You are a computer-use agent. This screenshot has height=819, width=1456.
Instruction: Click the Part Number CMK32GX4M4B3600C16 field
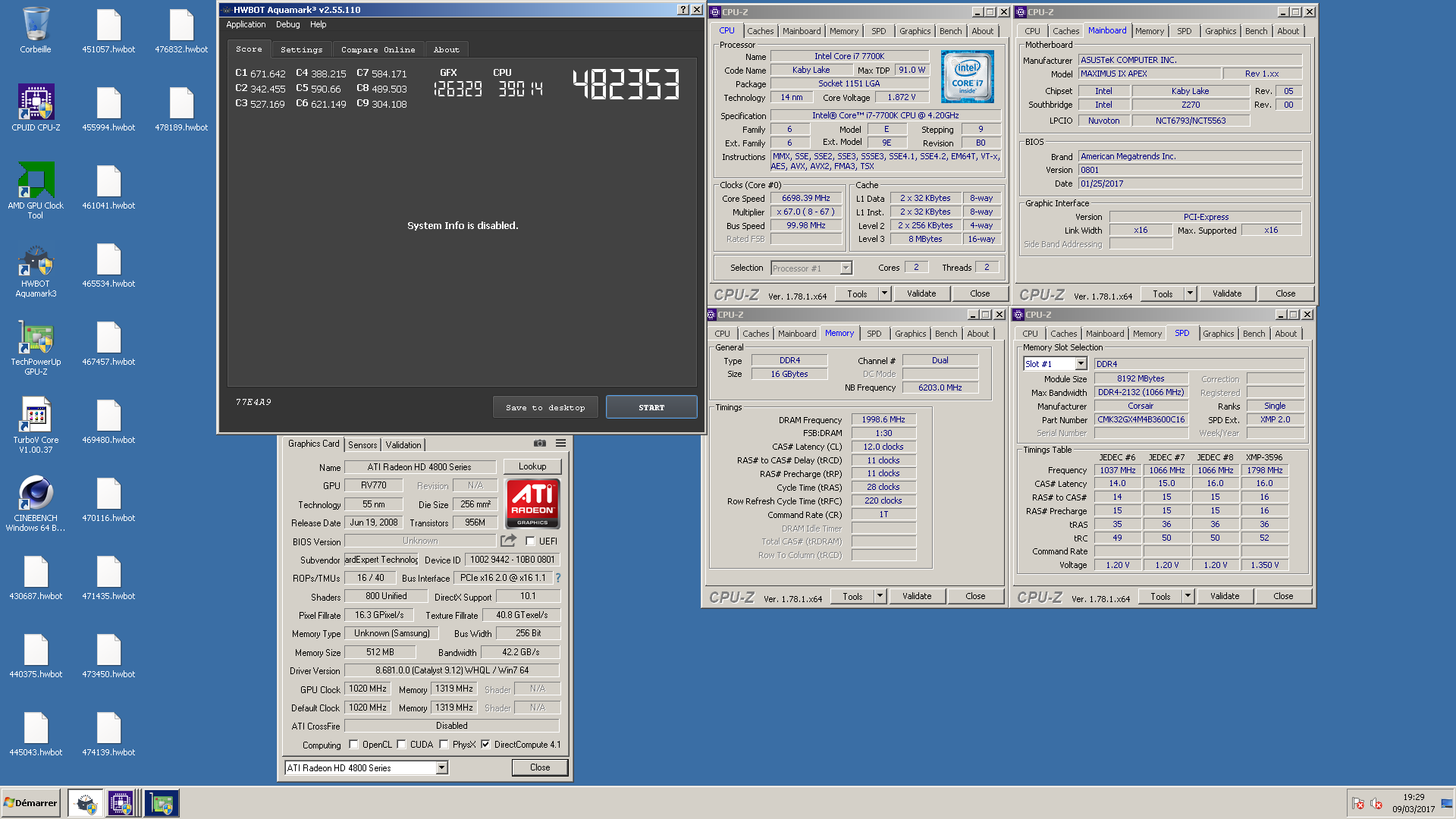[x=1141, y=419]
